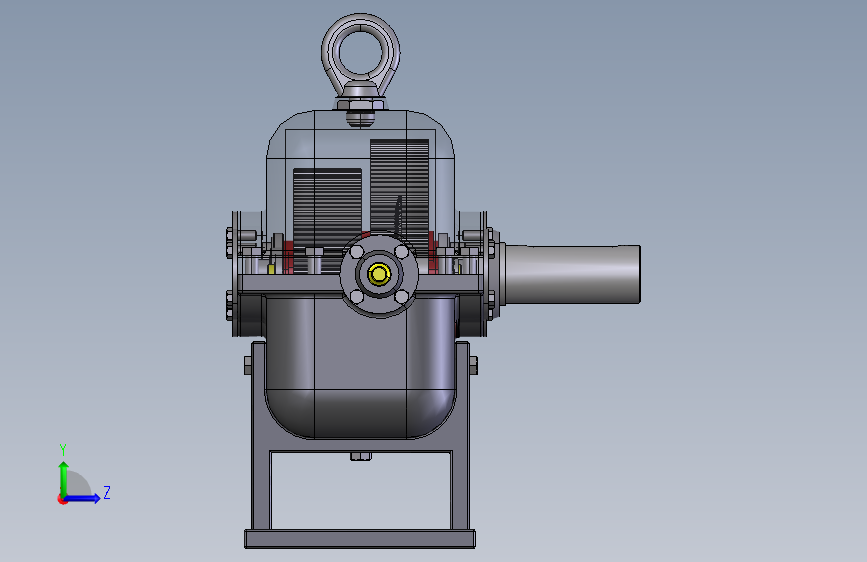Screen dimensions: 867x562
Task: Select the horizontal cylindrical pipe on the right
Action: [572, 274]
